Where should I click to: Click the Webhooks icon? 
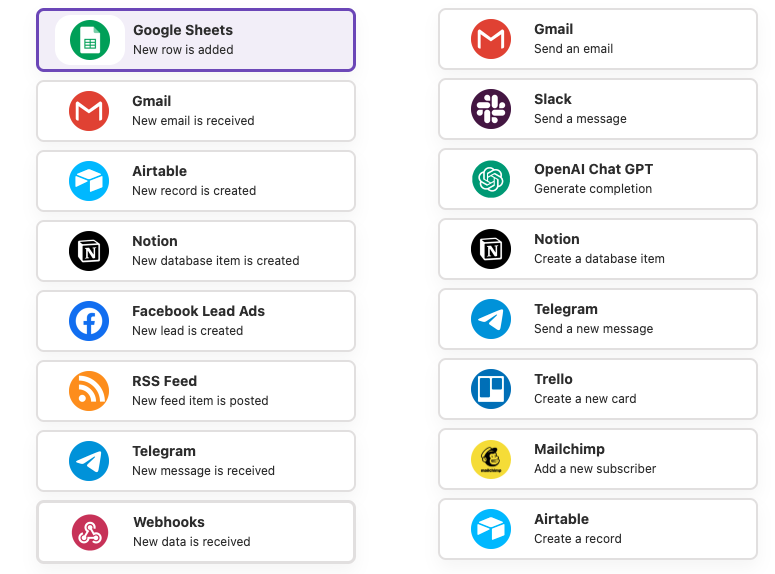[90, 532]
